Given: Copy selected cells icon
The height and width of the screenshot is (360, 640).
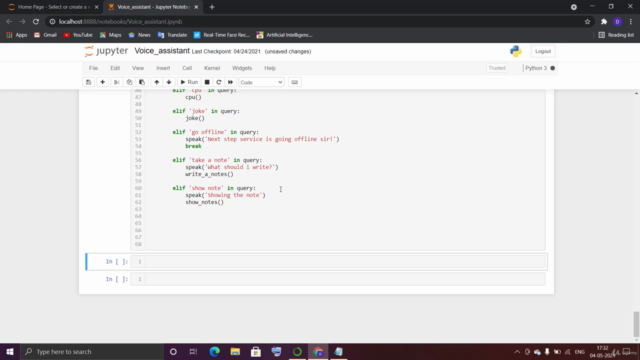Looking at the screenshot, I should click(x=129, y=82).
